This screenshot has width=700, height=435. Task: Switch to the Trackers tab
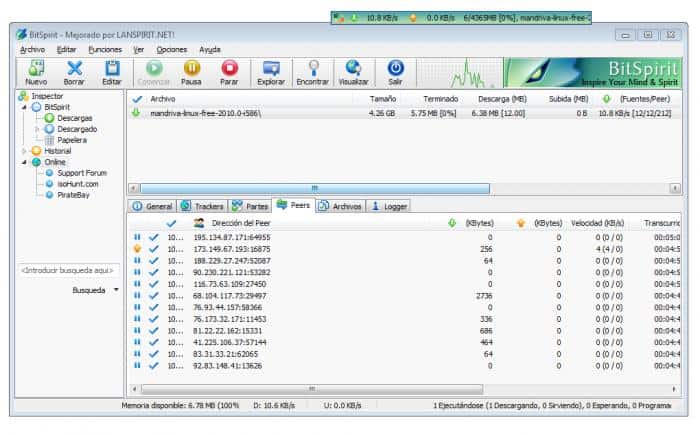[x=202, y=206]
